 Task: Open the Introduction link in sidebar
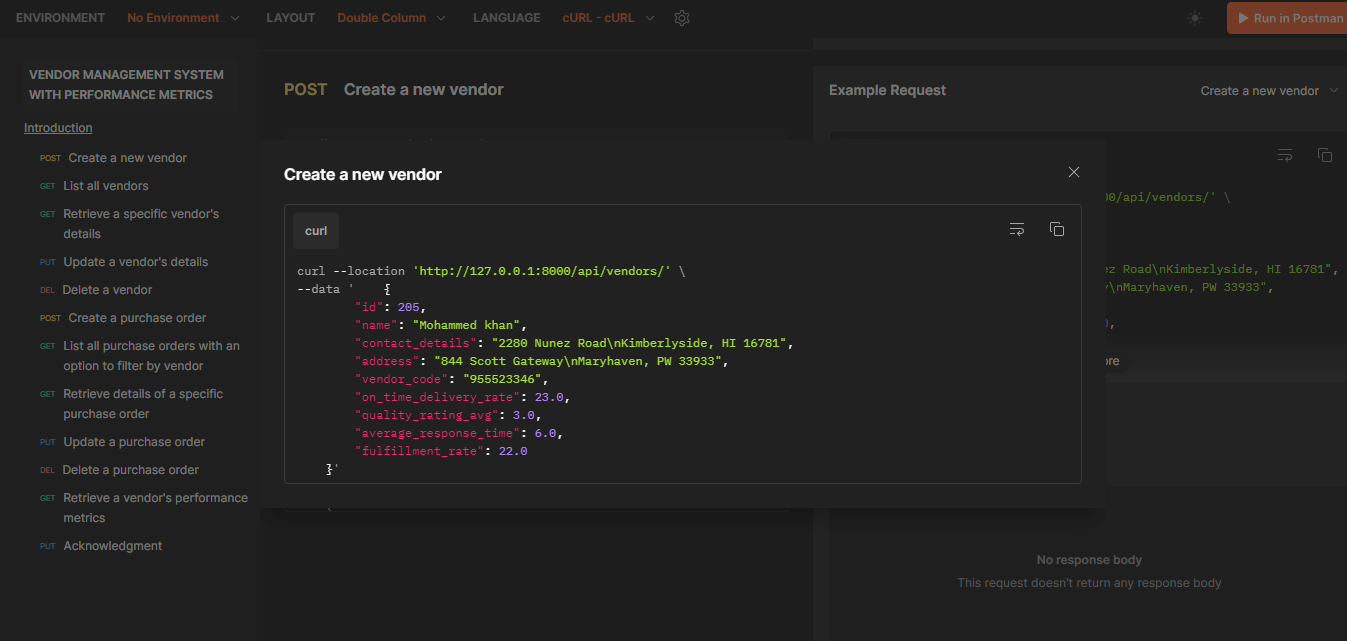[58, 128]
